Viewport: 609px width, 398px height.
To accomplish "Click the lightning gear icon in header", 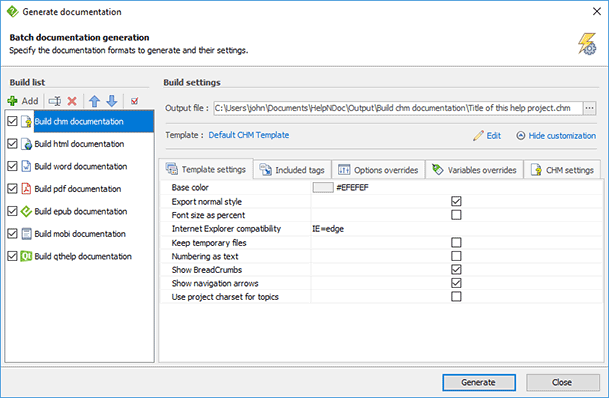I will 586,44.
